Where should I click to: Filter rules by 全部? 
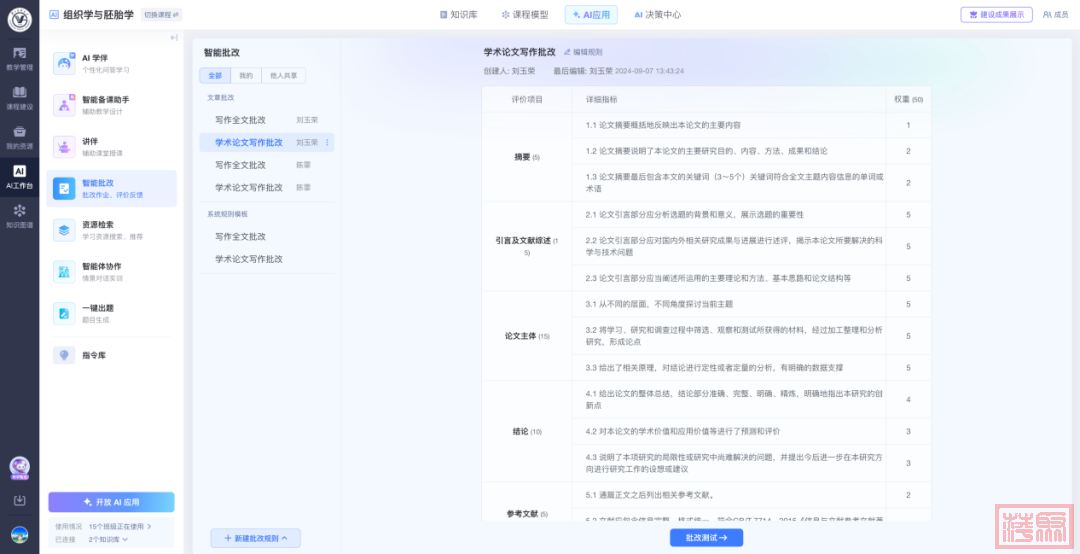tap(215, 76)
